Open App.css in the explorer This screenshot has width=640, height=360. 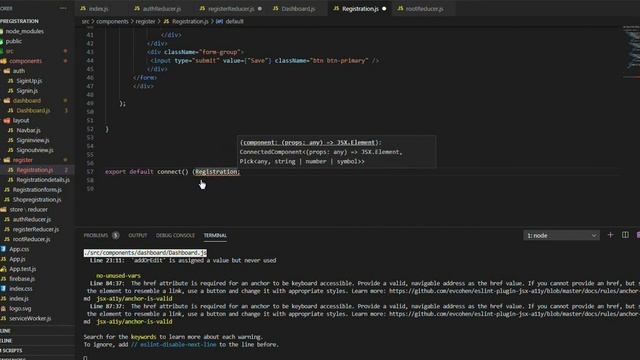coord(19,249)
